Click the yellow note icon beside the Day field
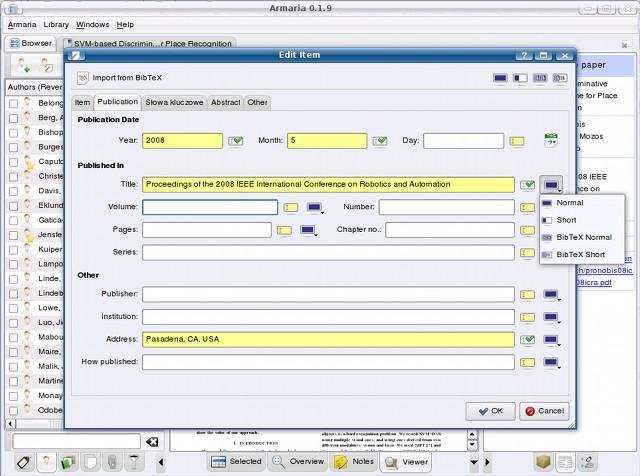Viewport: 640px width, 476px height. pos(516,141)
